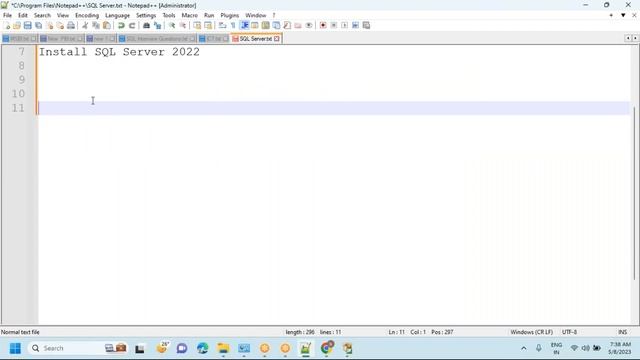Open the Plugins menu

click(230, 16)
